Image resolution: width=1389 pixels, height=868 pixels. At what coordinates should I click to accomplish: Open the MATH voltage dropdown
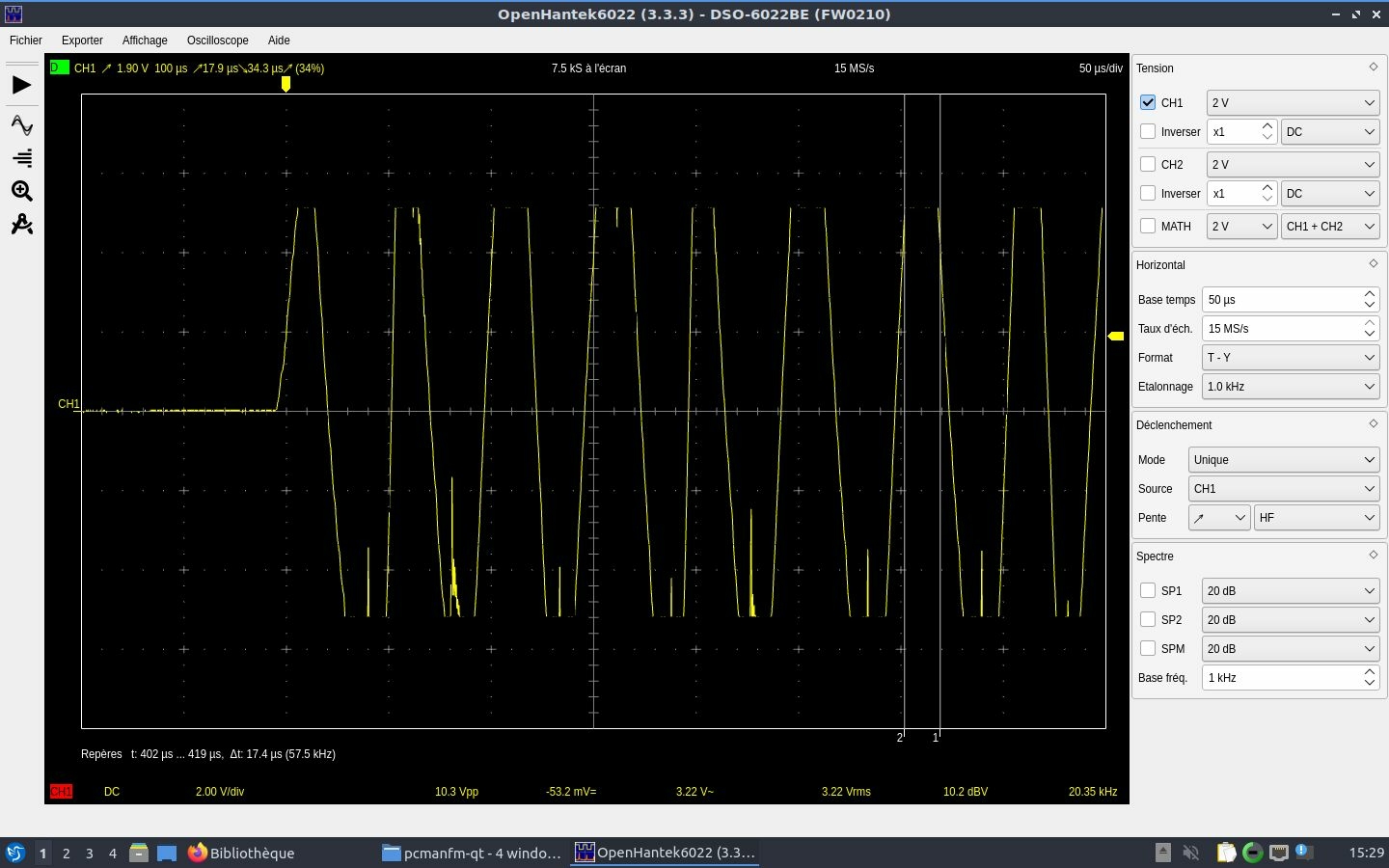click(1241, 226)
